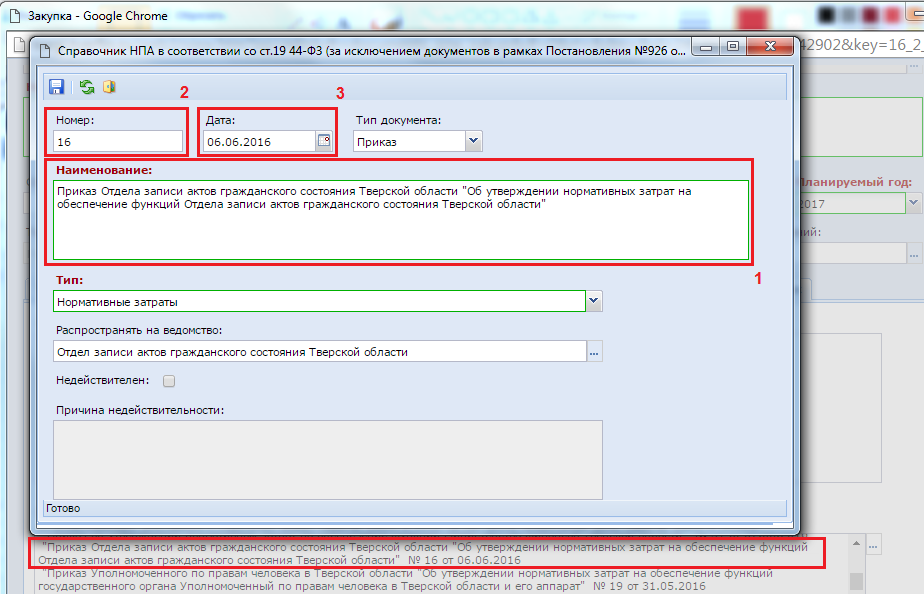Click the green Refresh toolbar icon

click(x=87, y=87)
